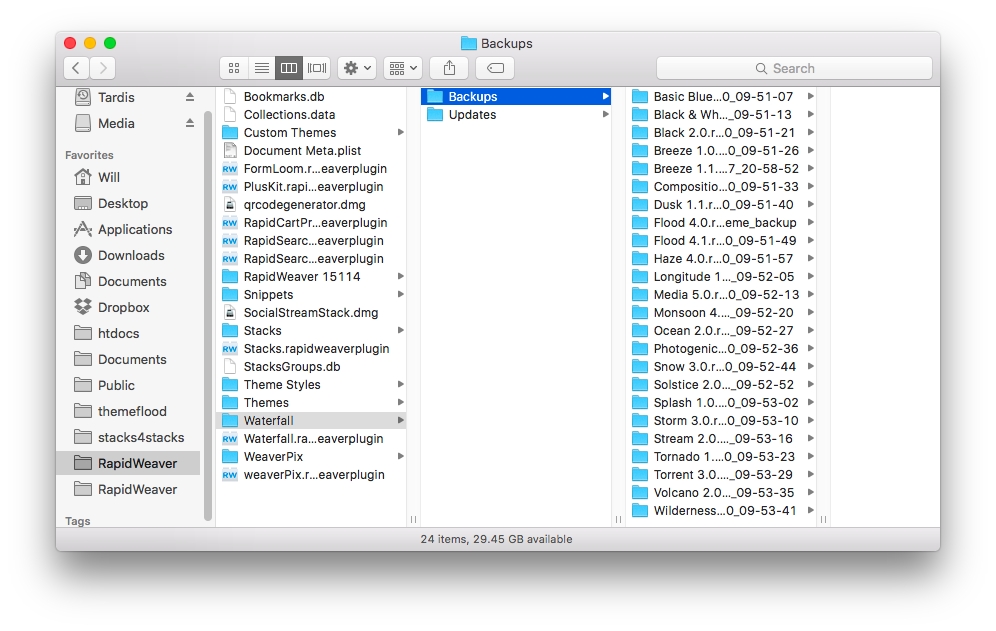The image size is (996, 631).
Task: Open the Basic Blue backup folder
Action: point(722,97)
